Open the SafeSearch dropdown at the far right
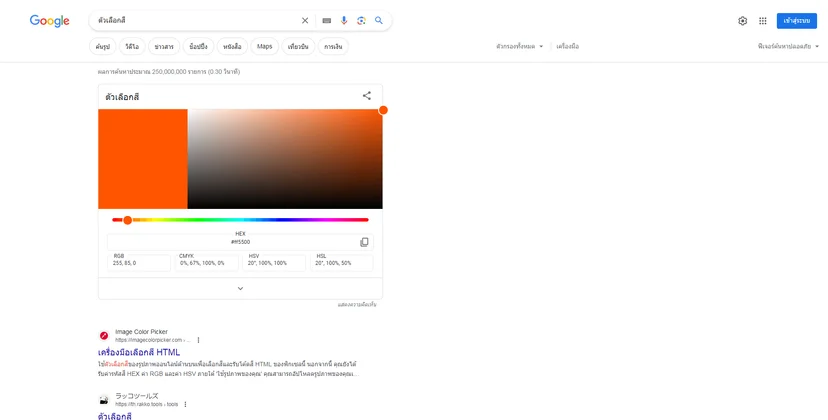 point(788,46)
